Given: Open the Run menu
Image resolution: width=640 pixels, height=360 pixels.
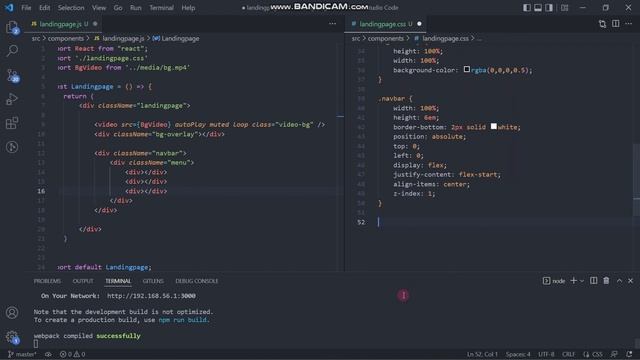Looking at the screenshot, I should tap(136, 8).
